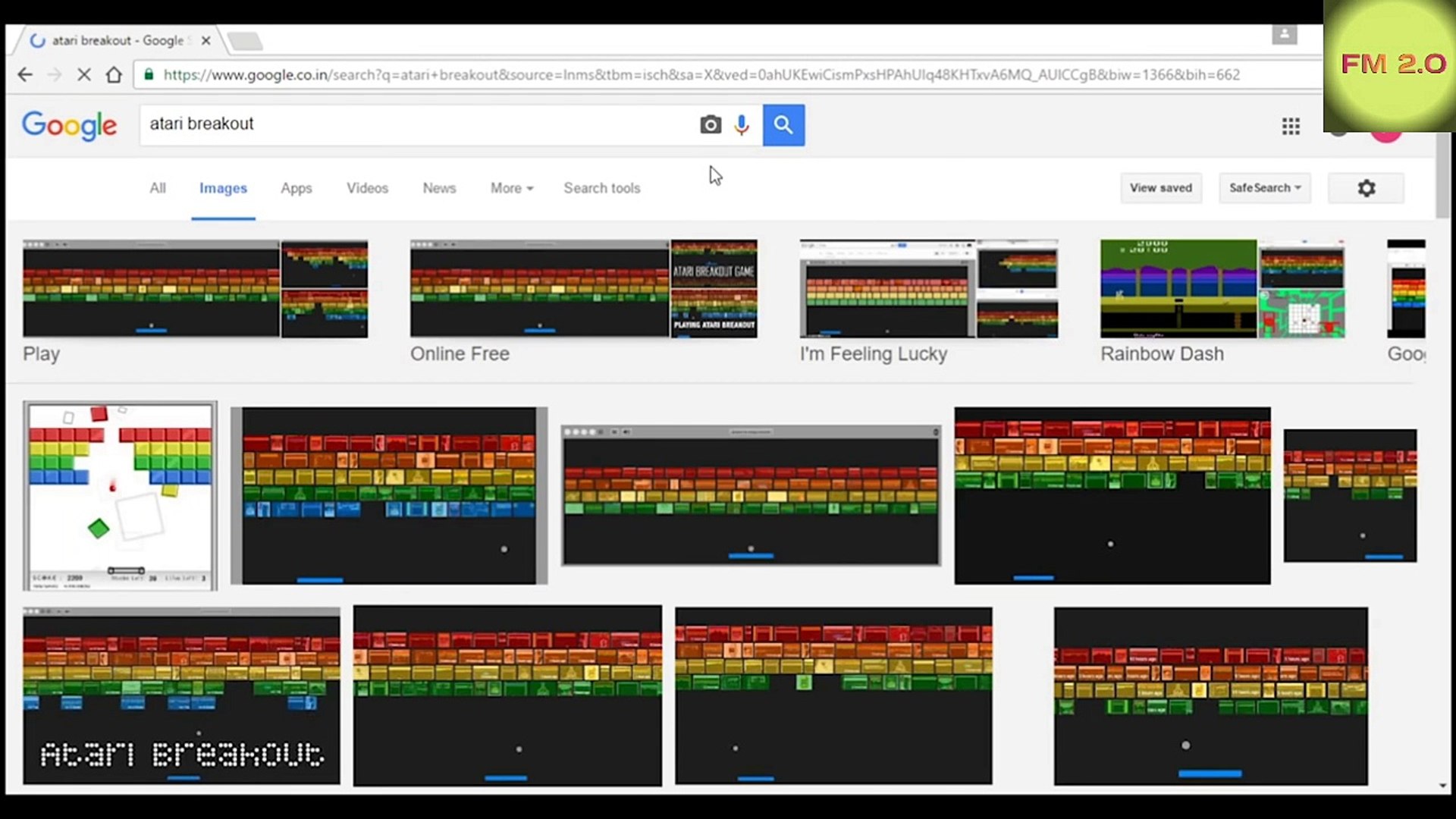Click the atari breakout search field
This screenshot has height=819, width=1456.
click(x=417, y=124)
